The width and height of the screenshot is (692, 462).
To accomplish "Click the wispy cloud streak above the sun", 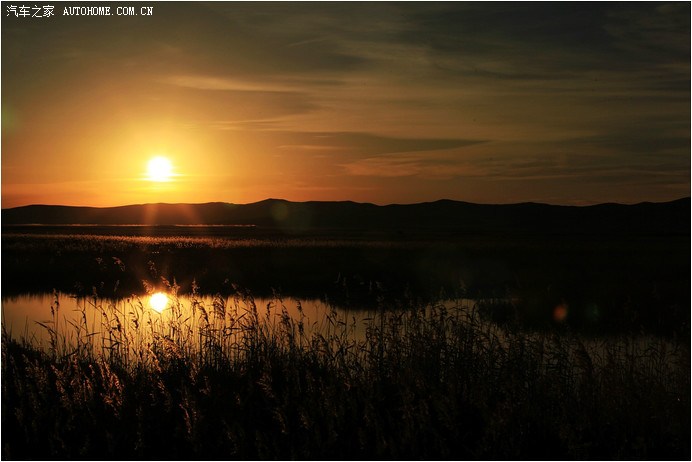I will tap(230, 85).
